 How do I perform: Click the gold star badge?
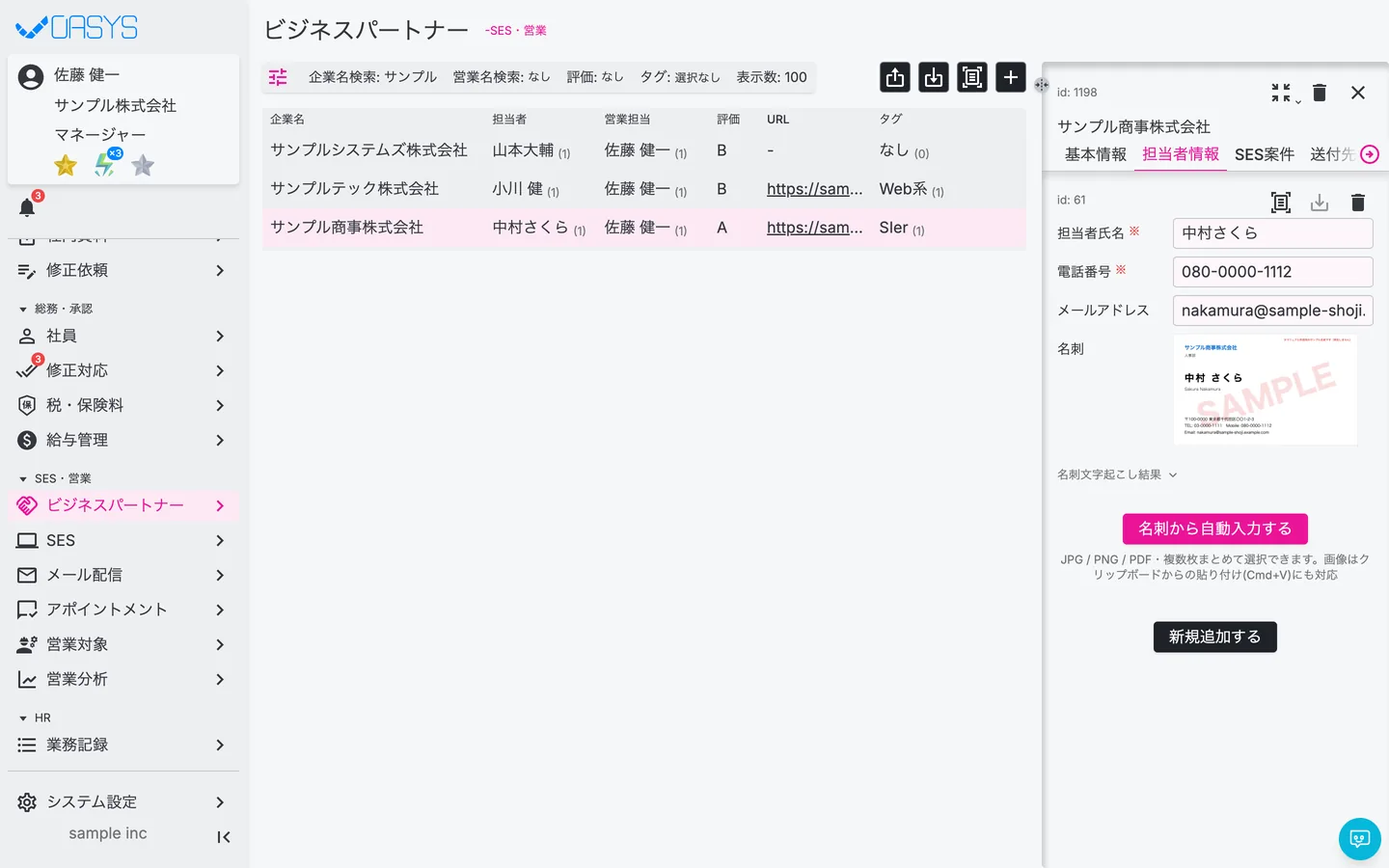click(66, 166)
